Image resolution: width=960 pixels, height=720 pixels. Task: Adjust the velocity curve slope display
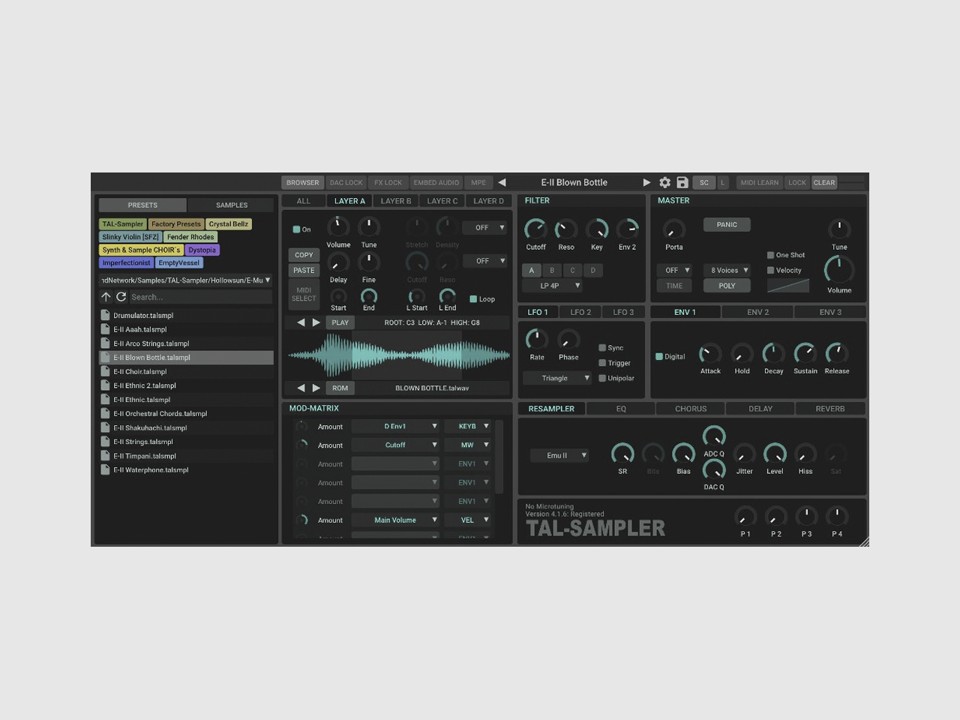point(788,286)
